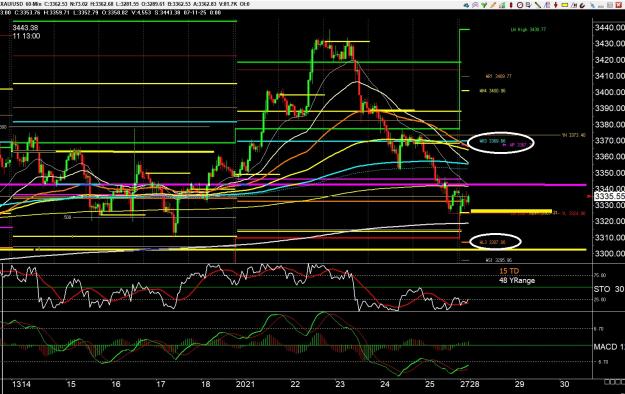This screenshot has height=394, width=625.
Task: Click the 3443.38 cursor price readout
Action: [x=25, y=28]
